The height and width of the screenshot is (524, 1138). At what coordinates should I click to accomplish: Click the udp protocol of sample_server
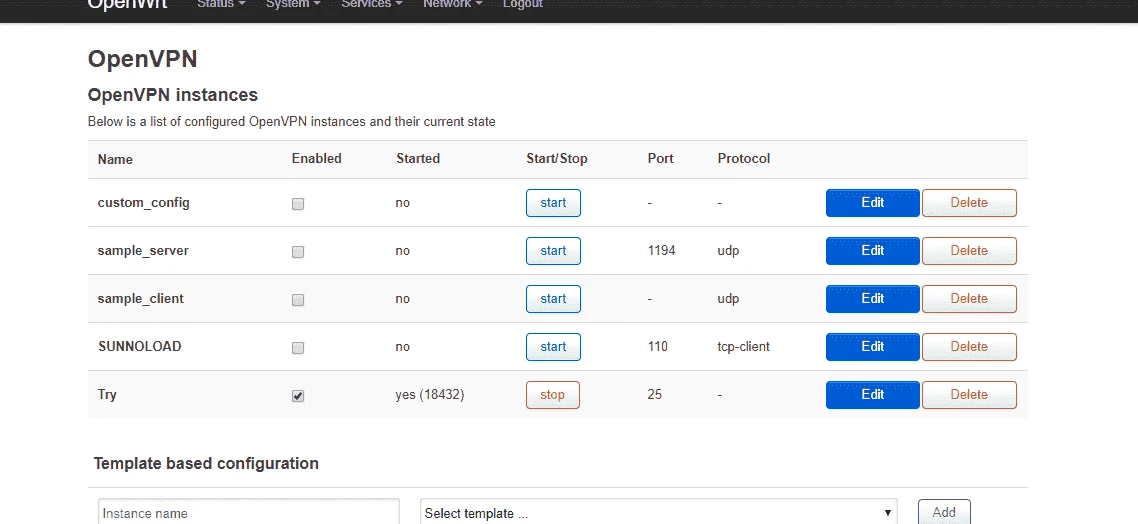(729, 251)
